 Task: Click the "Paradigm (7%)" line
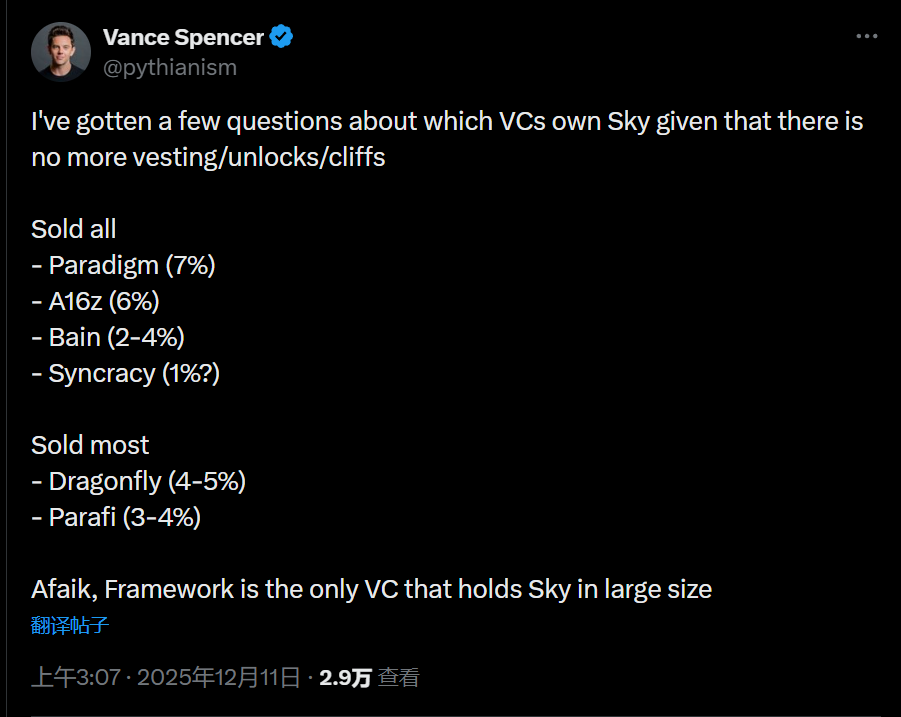point(124,265)
